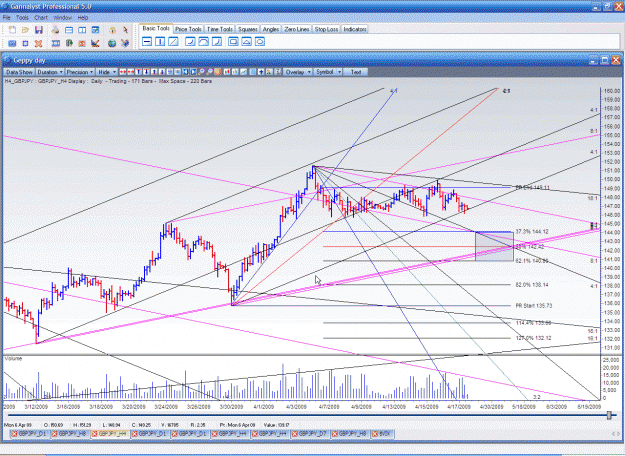Select the diagonal trend line tool
Screen dimensions: 625x456
coord(173,41)
